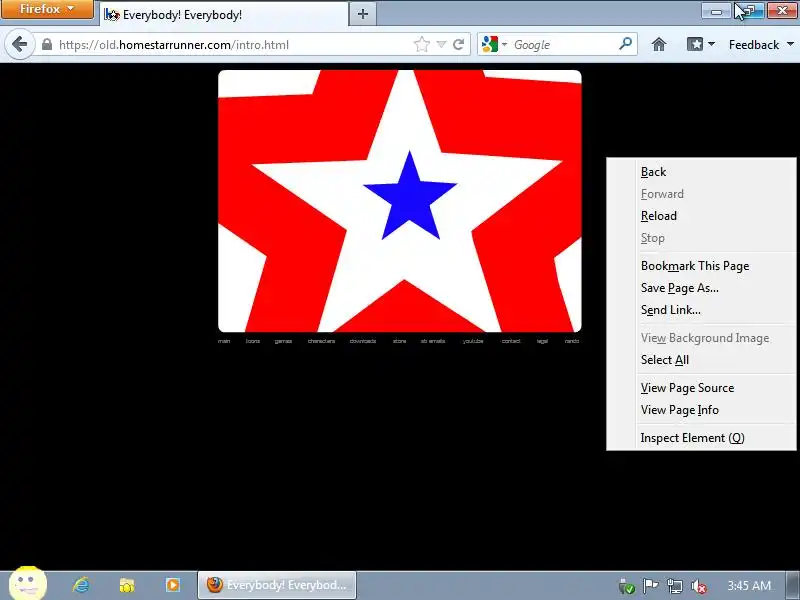Image resolution: width=800 pixels, height=600 pixels.
Task: Click the padlock site identity icon
Action: tap(47, 45)
